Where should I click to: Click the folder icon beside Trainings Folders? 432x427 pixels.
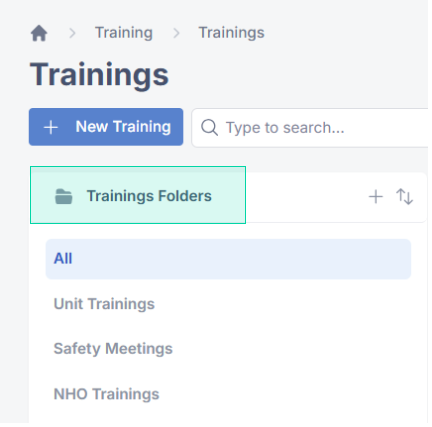(x=63, y=196)
